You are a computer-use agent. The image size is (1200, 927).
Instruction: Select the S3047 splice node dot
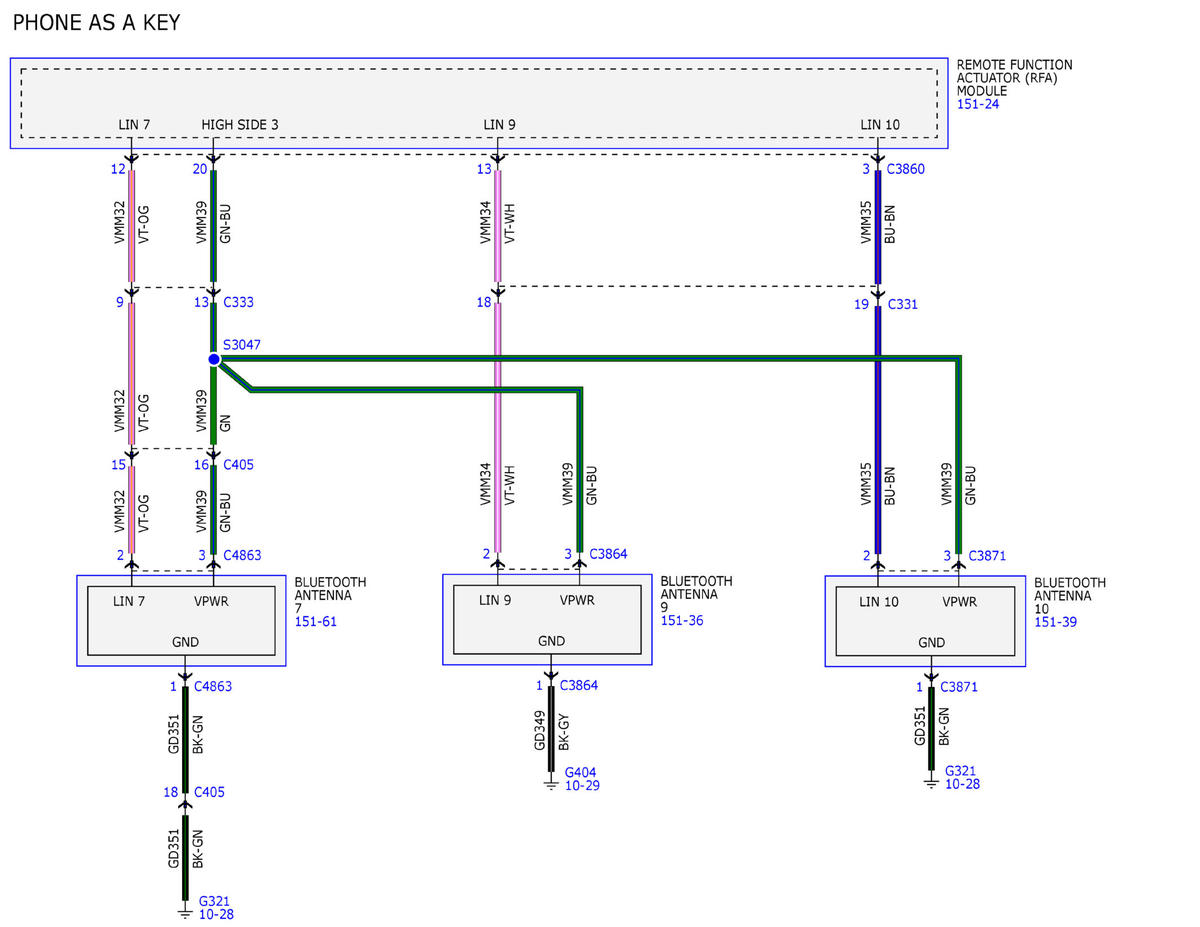(x=213, y=359)
